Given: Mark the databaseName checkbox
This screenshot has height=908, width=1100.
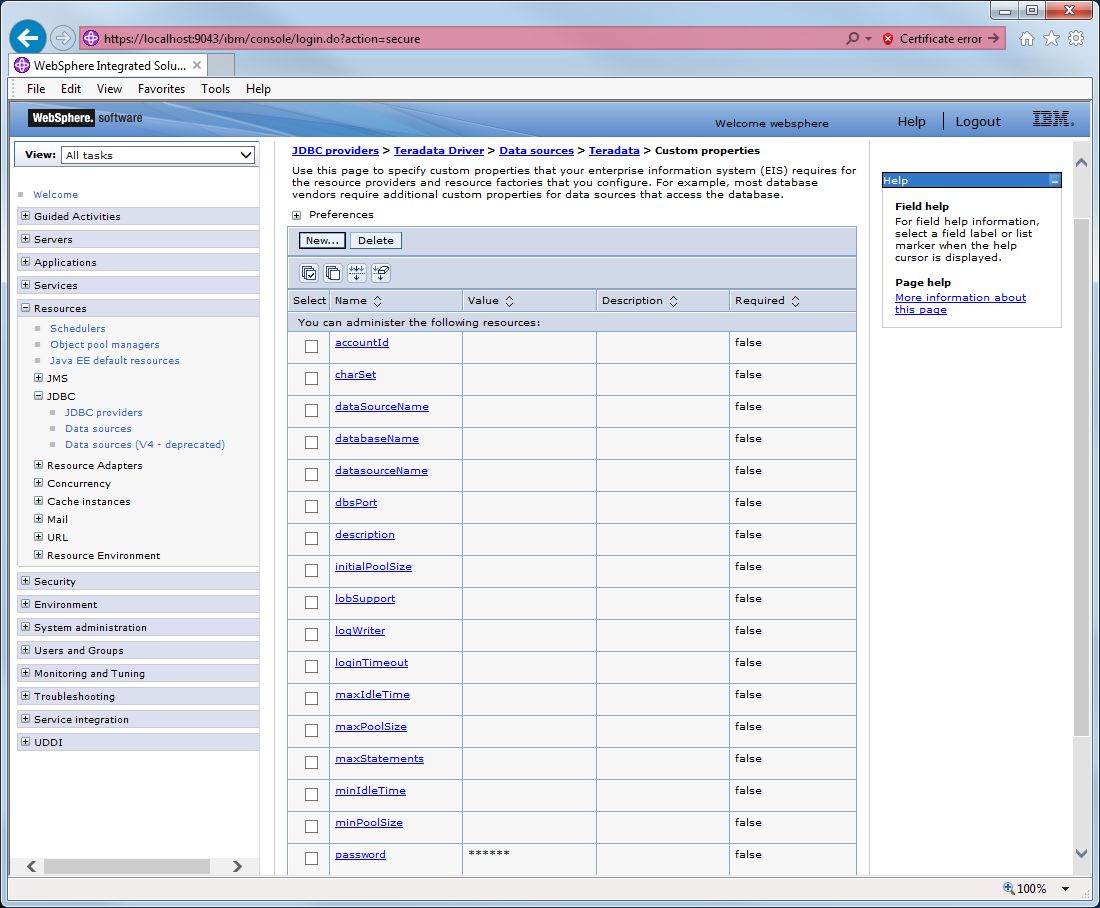Looking at the screenshot, I should pos(311,443).
